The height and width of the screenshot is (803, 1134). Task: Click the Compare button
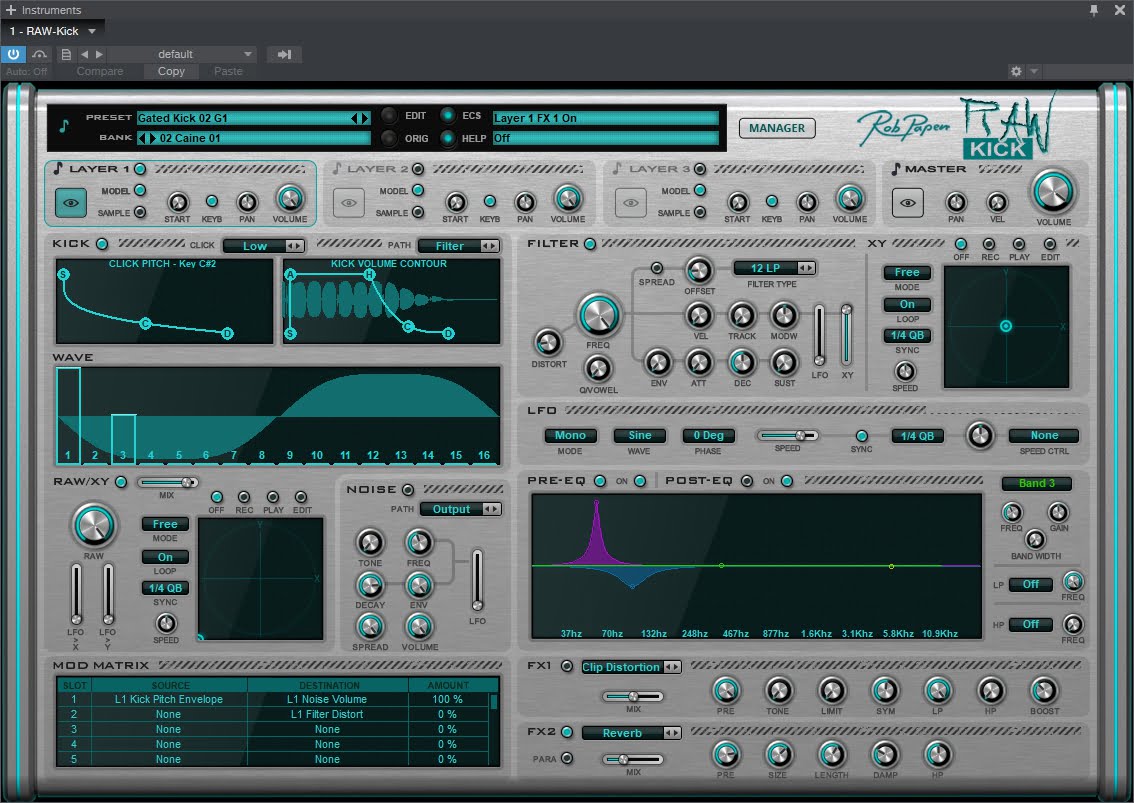[x=100, y=71]
